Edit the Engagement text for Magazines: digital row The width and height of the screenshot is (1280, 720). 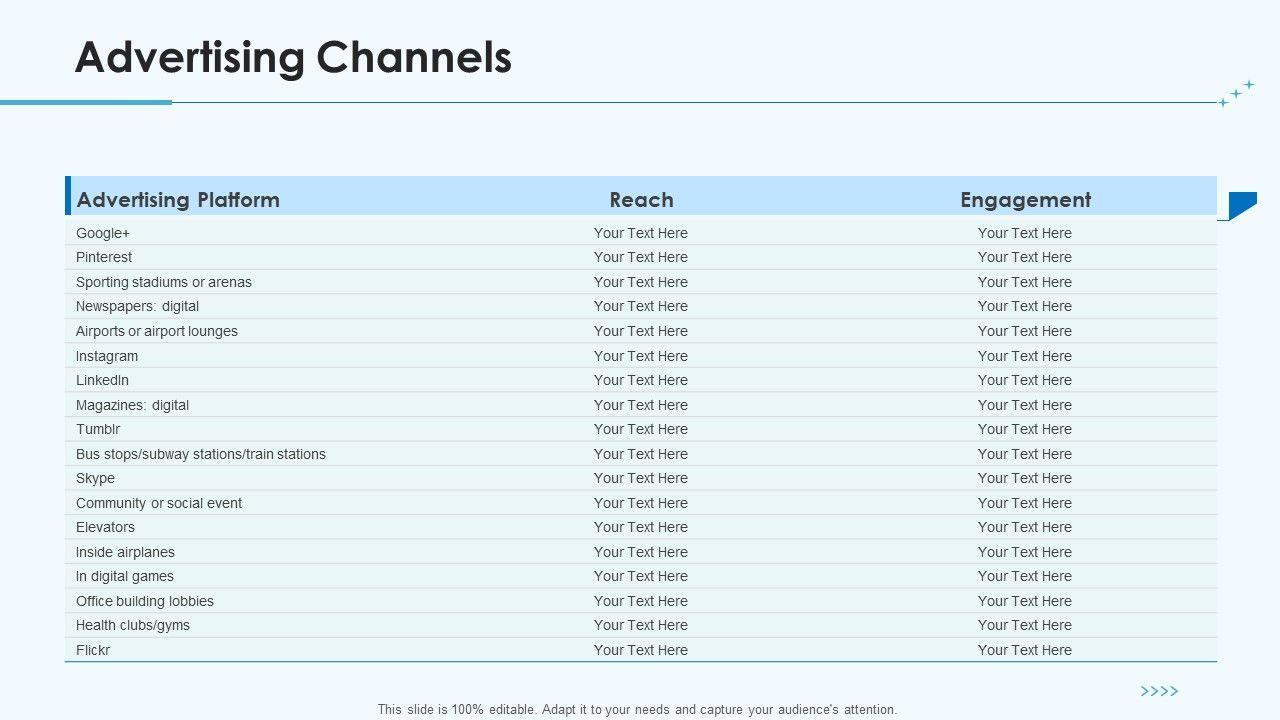(1025, 405)
